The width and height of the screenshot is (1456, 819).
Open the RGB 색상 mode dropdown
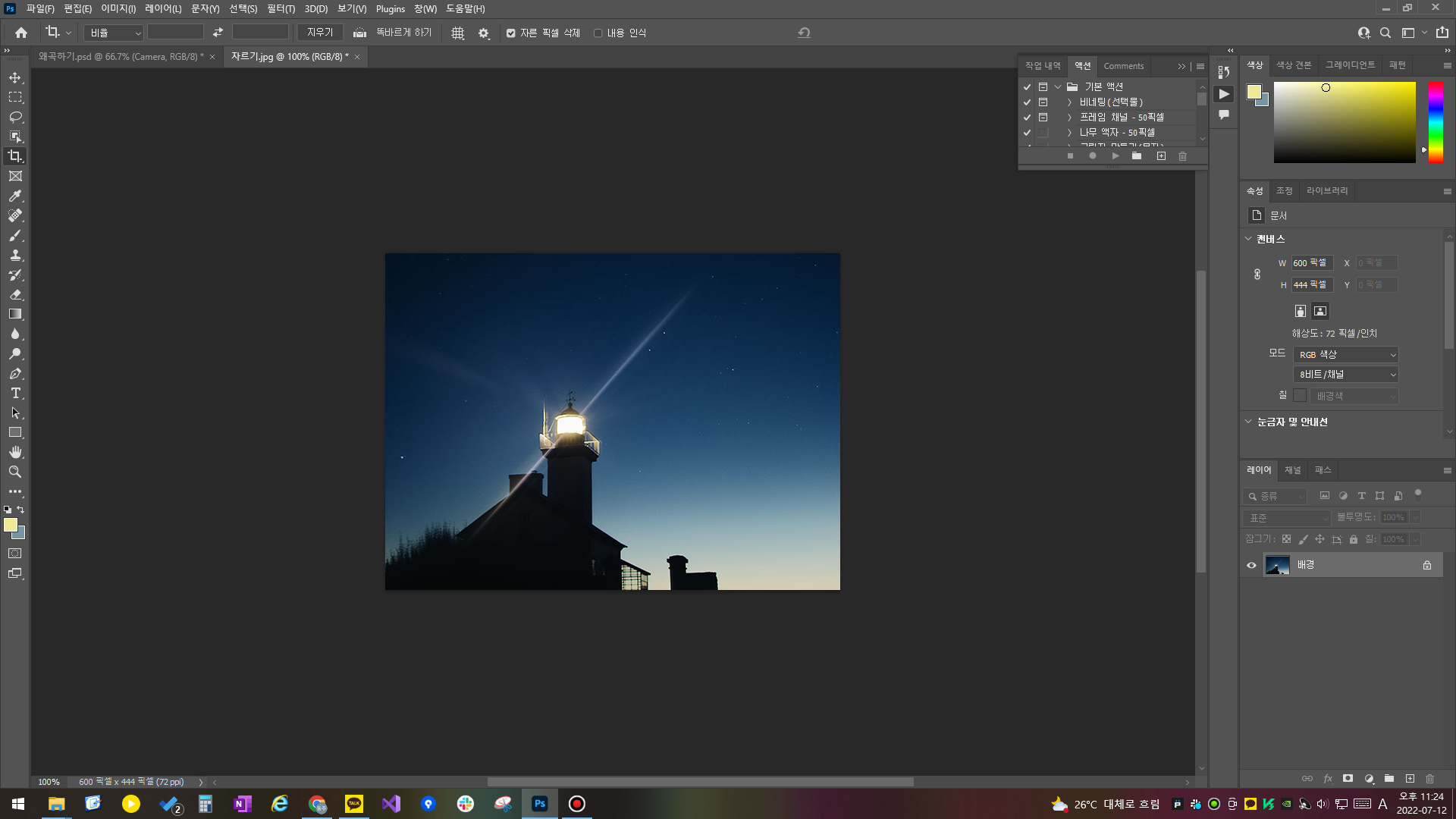coord(1346,355)
